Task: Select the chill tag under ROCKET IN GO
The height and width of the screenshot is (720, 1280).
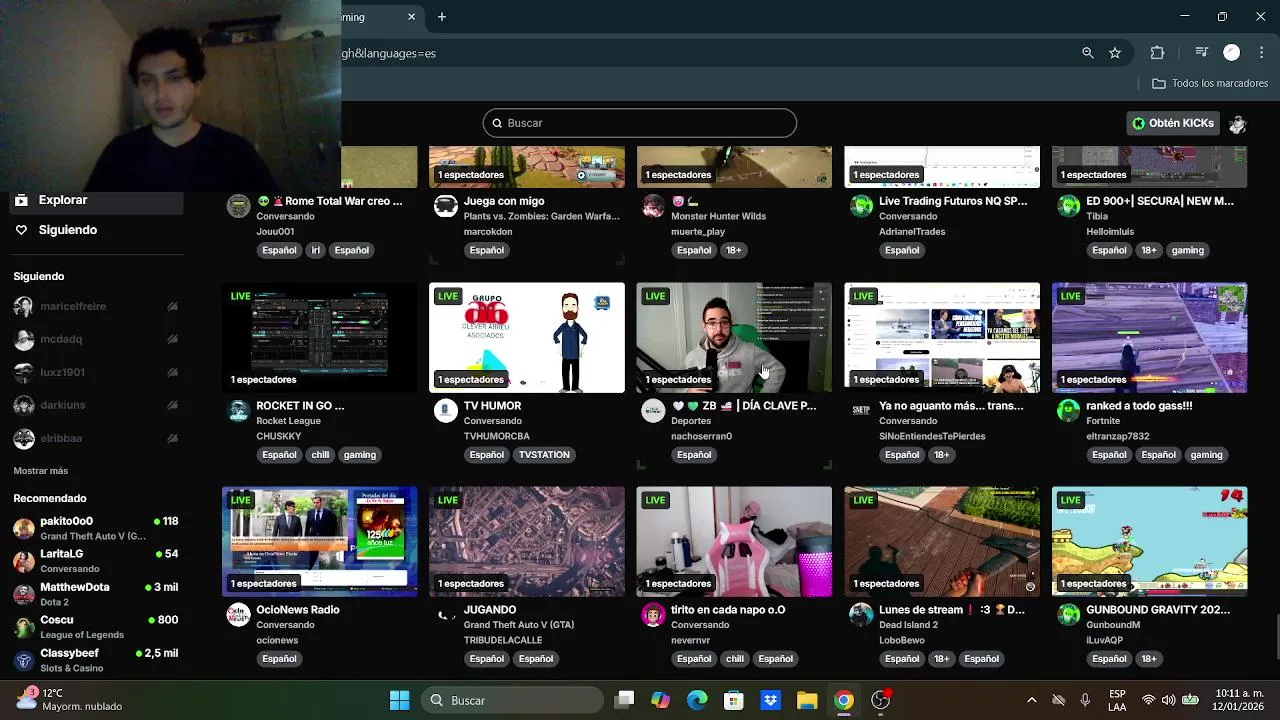Action: click(x=320, y=455)
